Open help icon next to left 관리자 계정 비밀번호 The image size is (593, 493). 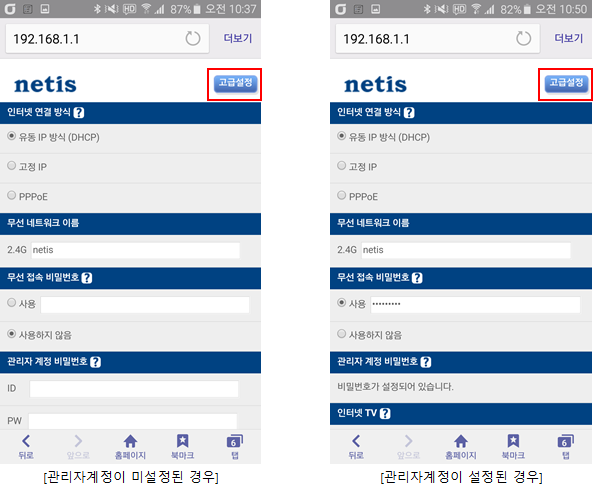95,362
